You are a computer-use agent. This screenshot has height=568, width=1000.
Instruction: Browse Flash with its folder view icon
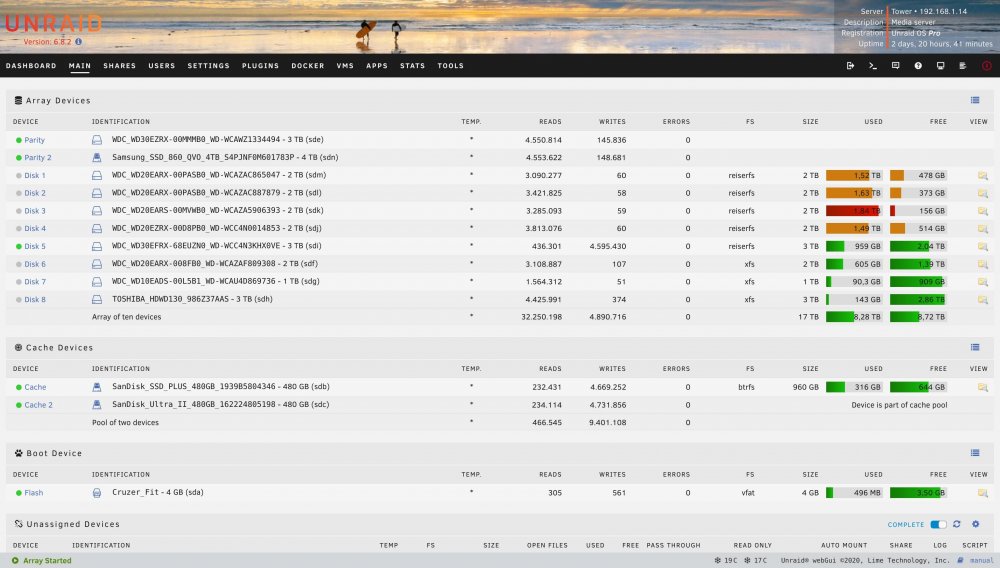[982, 493]
